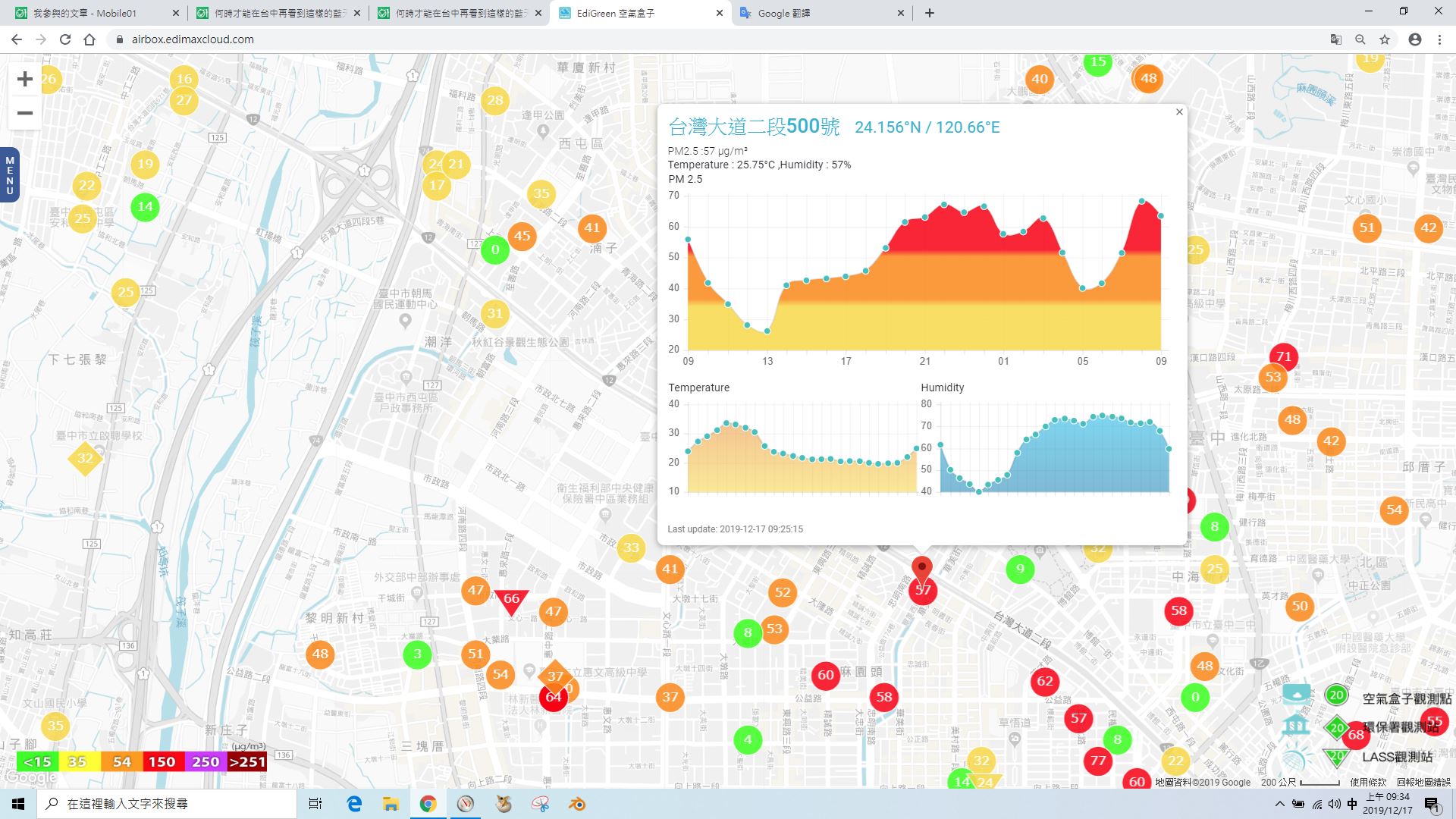Open the page zoom magnifier icon
The image size is (1456, 819).
1360,39
